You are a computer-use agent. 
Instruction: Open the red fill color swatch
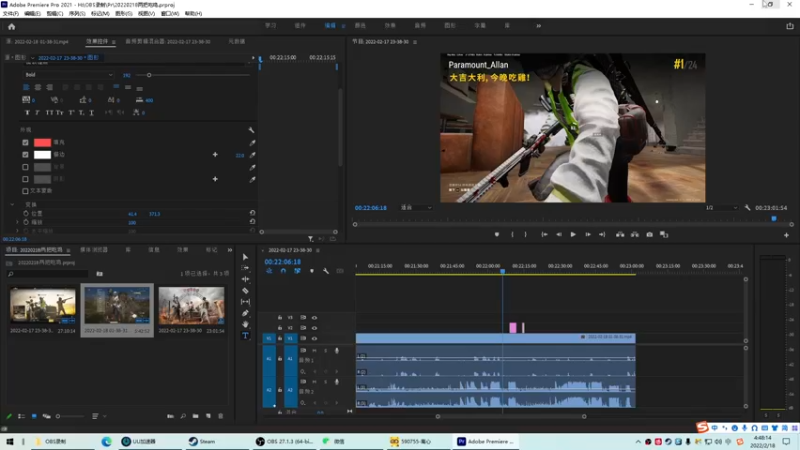pos(42,143)
